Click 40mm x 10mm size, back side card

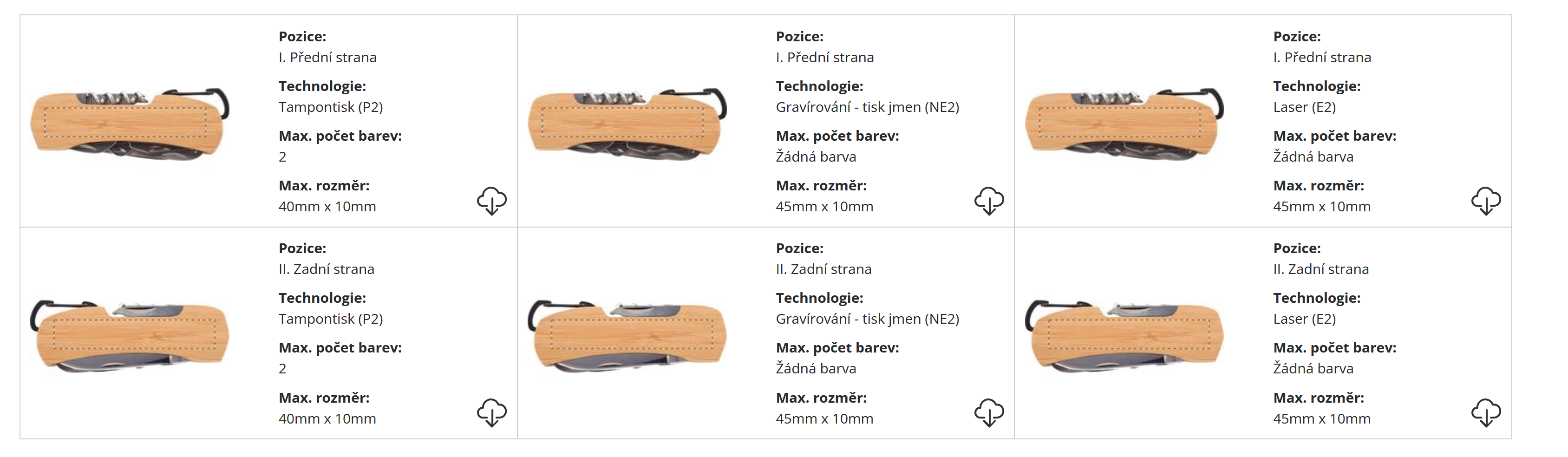[x=327, y=418]
